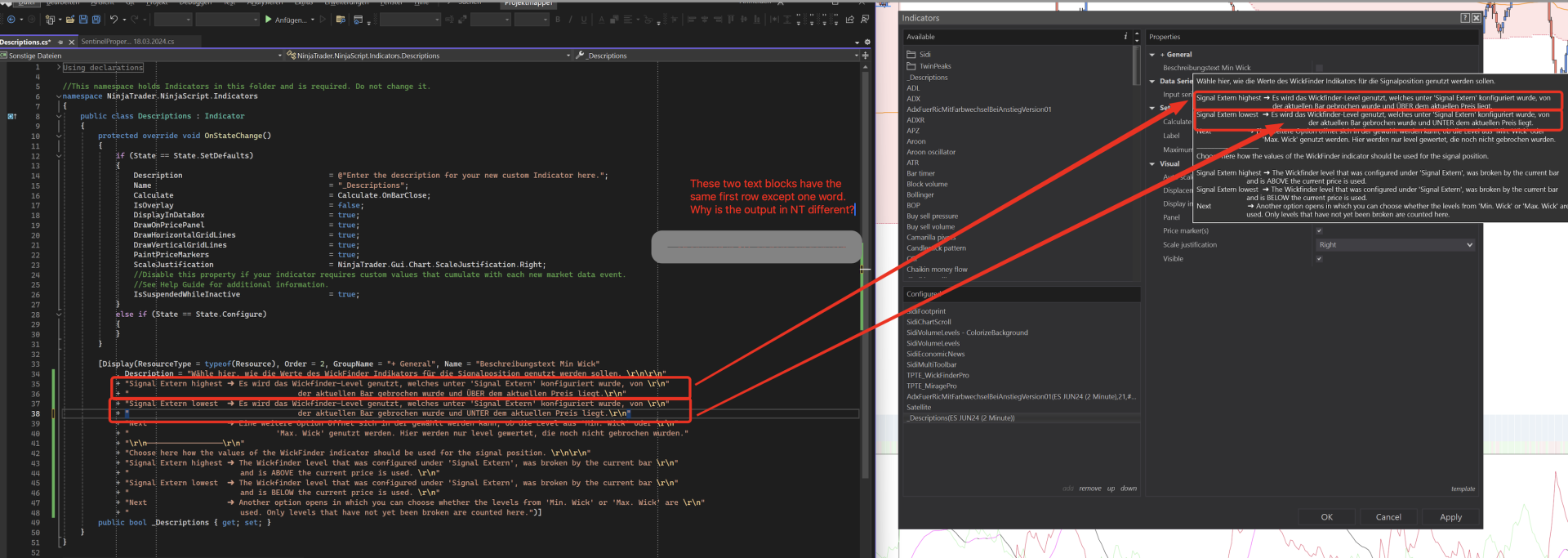Screen dimensions: 1568x558
Task: Toggle Beschreibungstext Min Wick checkbox
Action: [1319, 68]
